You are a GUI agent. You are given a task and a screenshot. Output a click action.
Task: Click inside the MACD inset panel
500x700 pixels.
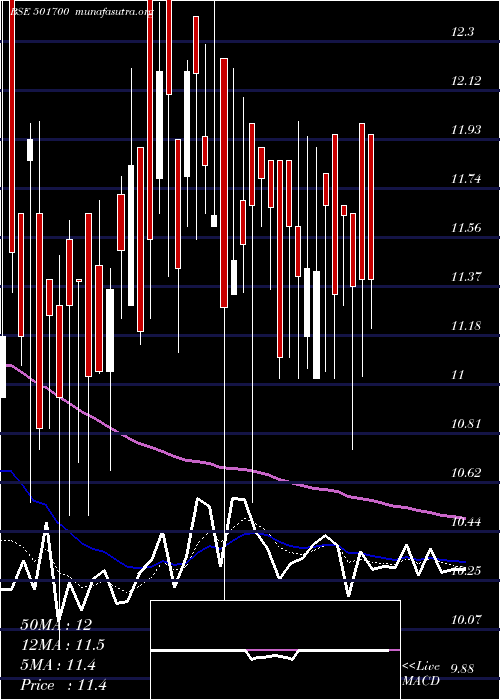tap(275, 650)
